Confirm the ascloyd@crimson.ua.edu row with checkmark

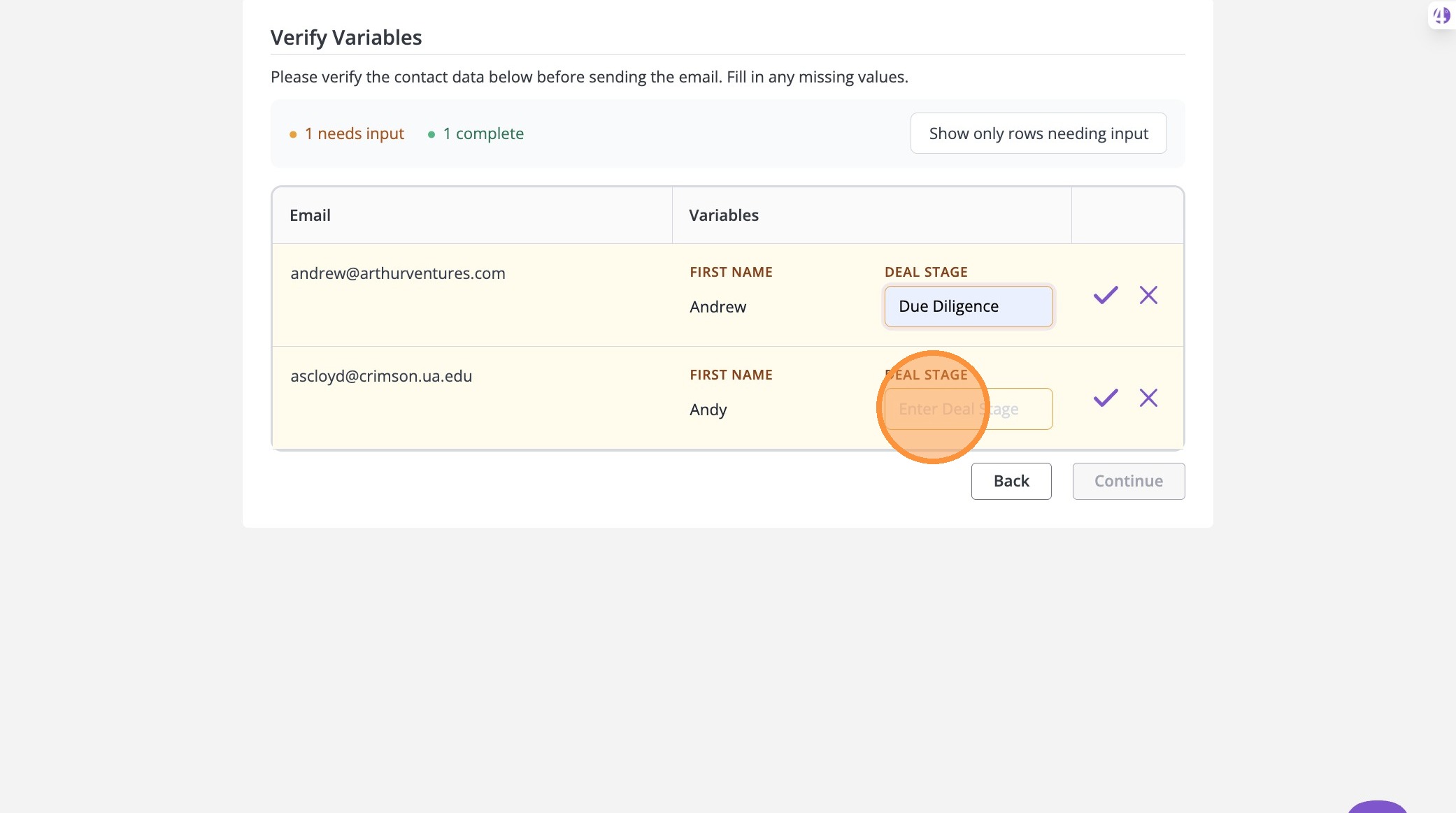1106,398
